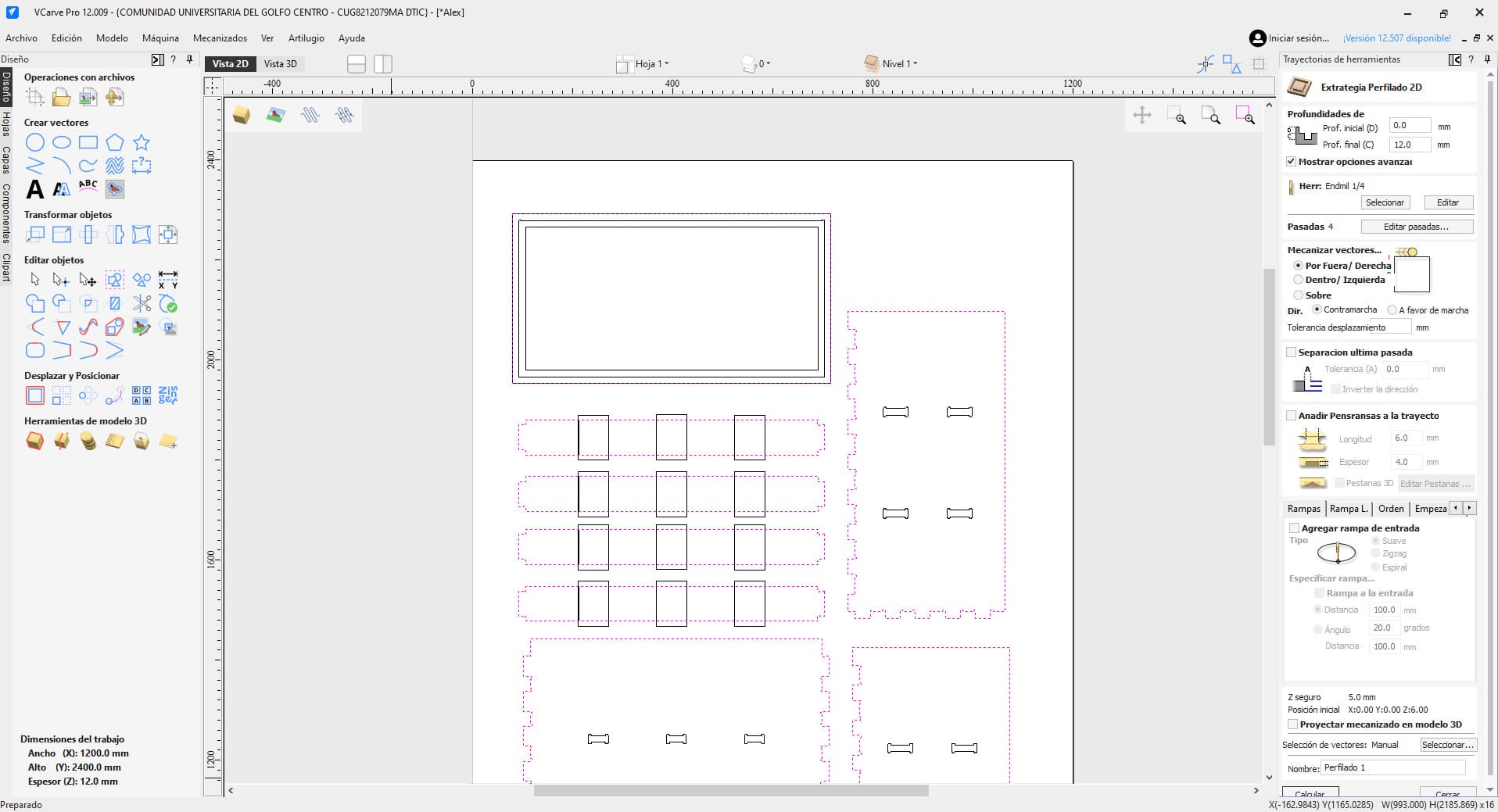This screenshot has height=812, width=1498.
Task: Click the Seleccionar... vectors button
Action: 1447,745
